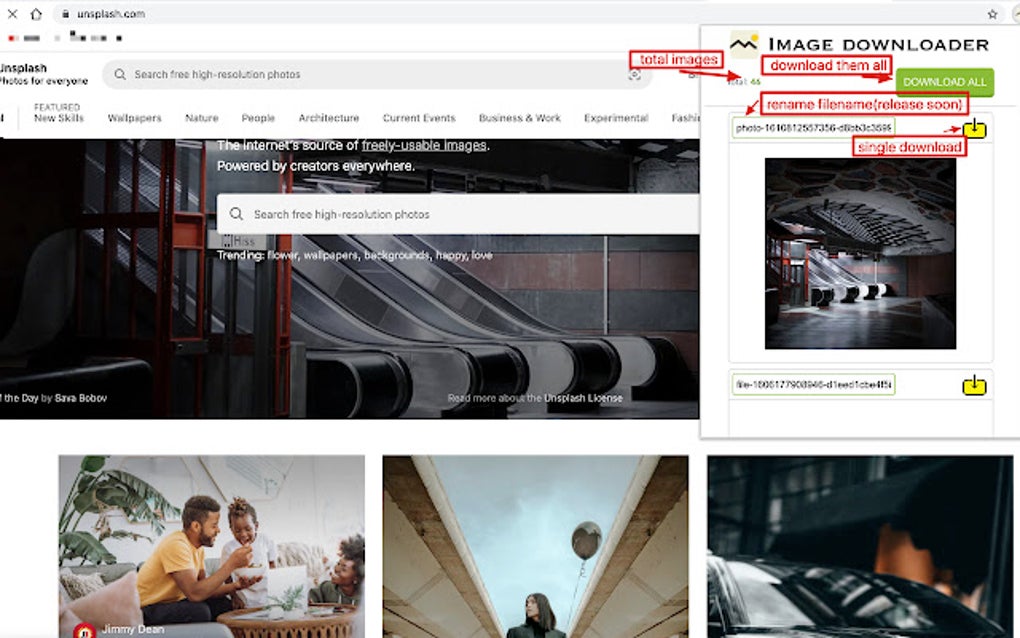Screen dimensions: 1020x638
Task: Open the Wallpapers category
Action: coord(134,117)
